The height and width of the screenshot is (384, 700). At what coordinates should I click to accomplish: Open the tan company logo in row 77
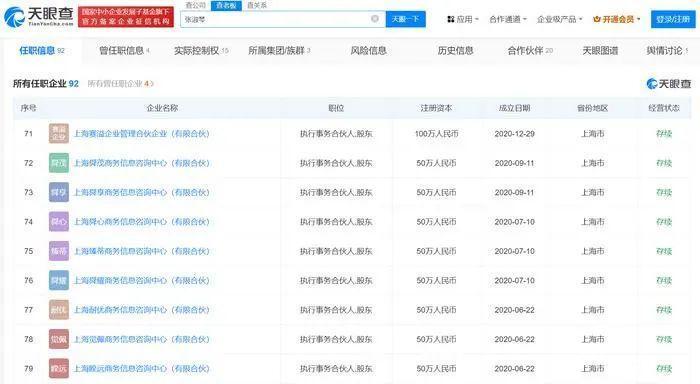point(59,310)
